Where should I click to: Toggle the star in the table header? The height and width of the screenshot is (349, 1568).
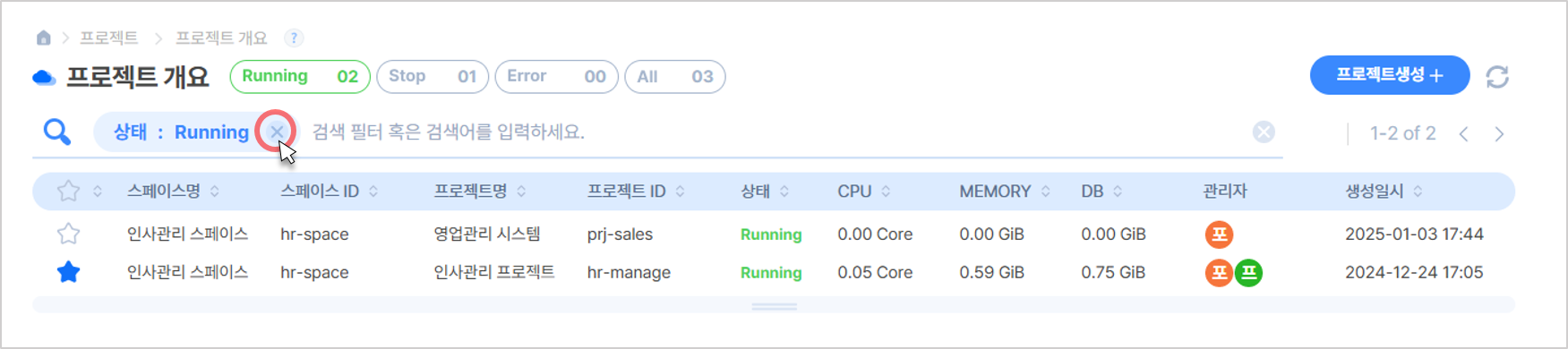pyautogui.click(x=68, y=192)
